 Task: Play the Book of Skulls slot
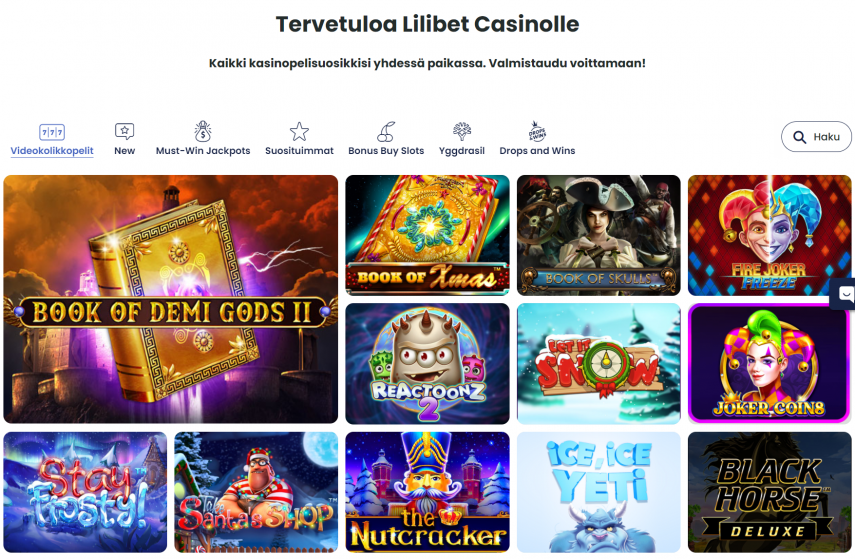(599, 235)
